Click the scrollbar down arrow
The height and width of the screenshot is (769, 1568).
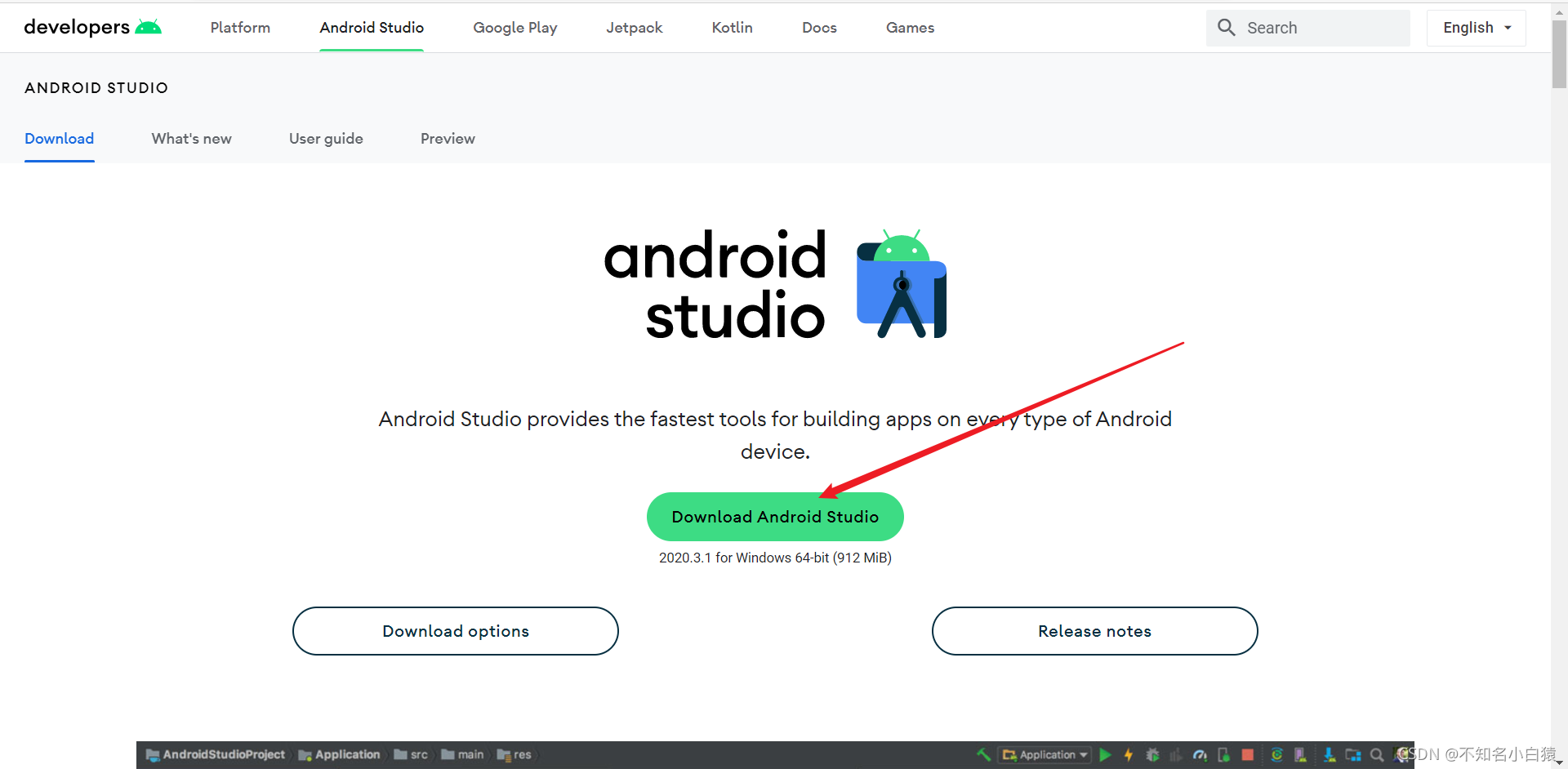click(1559, 762)
